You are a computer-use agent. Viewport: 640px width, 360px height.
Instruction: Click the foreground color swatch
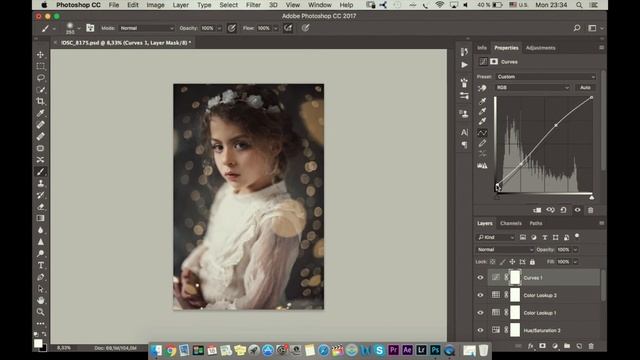click(38, 344)
